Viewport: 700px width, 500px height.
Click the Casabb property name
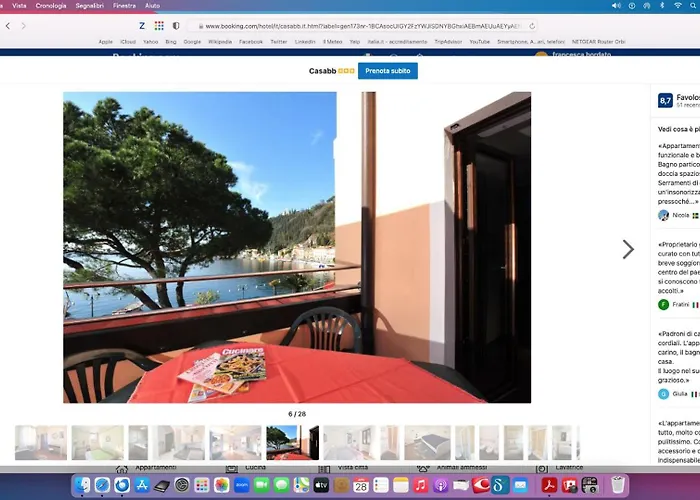(322, 71)
